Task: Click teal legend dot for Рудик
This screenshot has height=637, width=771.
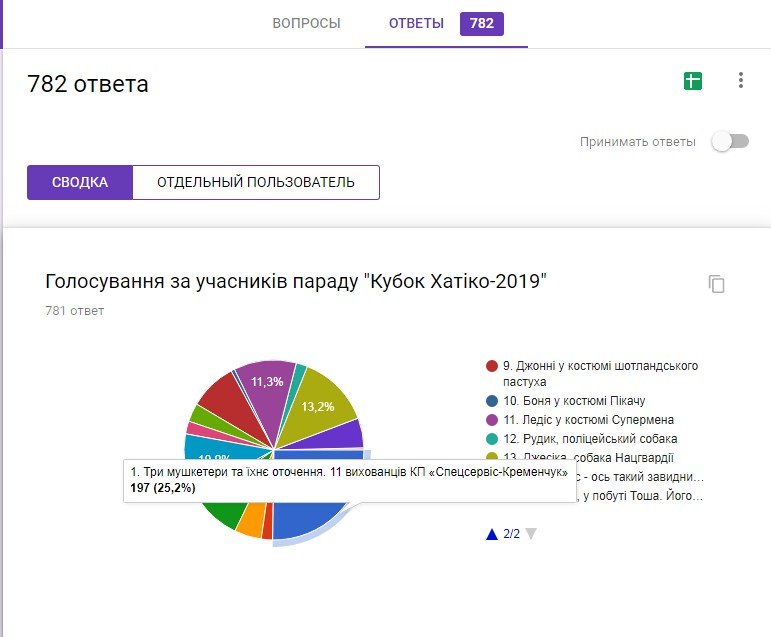Action: pyautogui.click(x=491, y=439)
